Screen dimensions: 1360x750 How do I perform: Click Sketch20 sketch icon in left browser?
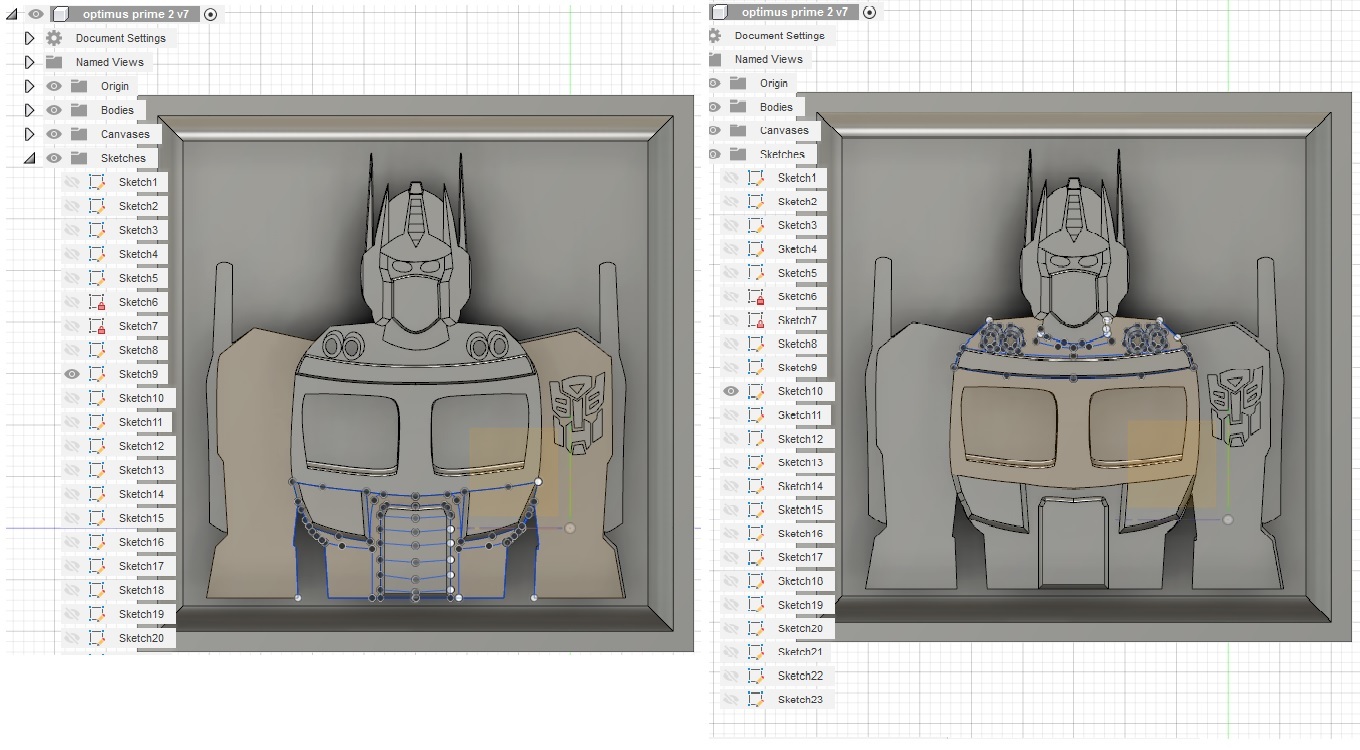click(97, 638)
